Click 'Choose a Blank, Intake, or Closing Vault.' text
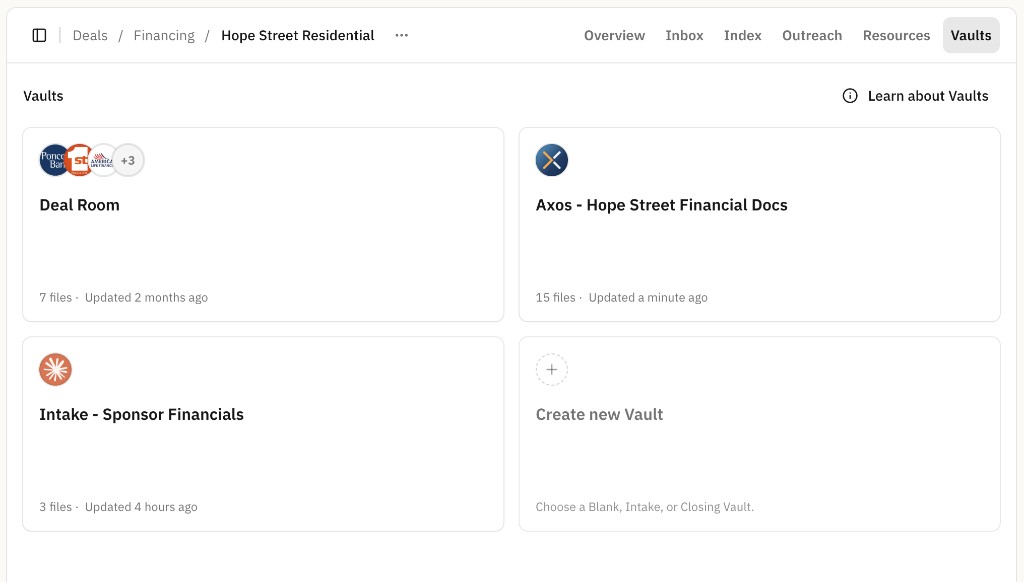 [x=645, y=507]
